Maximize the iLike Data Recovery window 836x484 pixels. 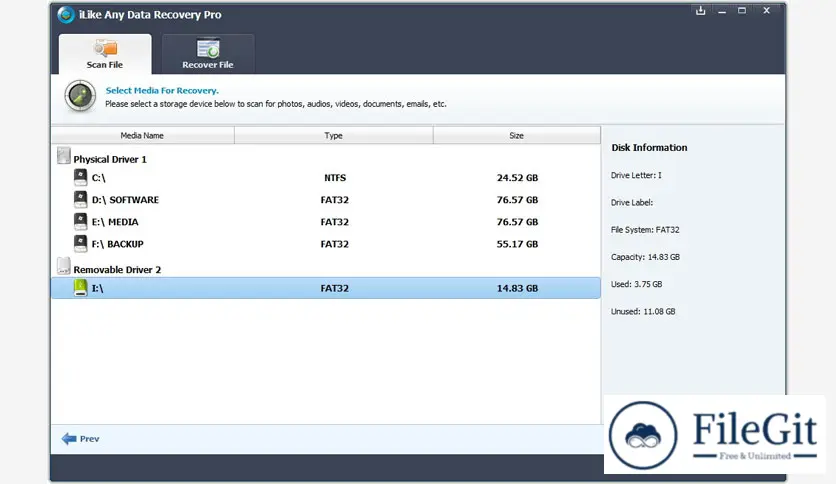[x=742, y=11]
